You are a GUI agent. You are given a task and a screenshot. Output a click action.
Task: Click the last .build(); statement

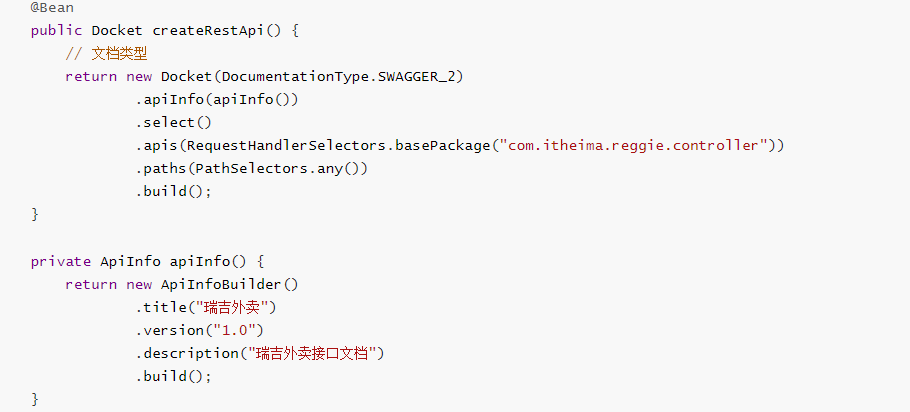174,376
